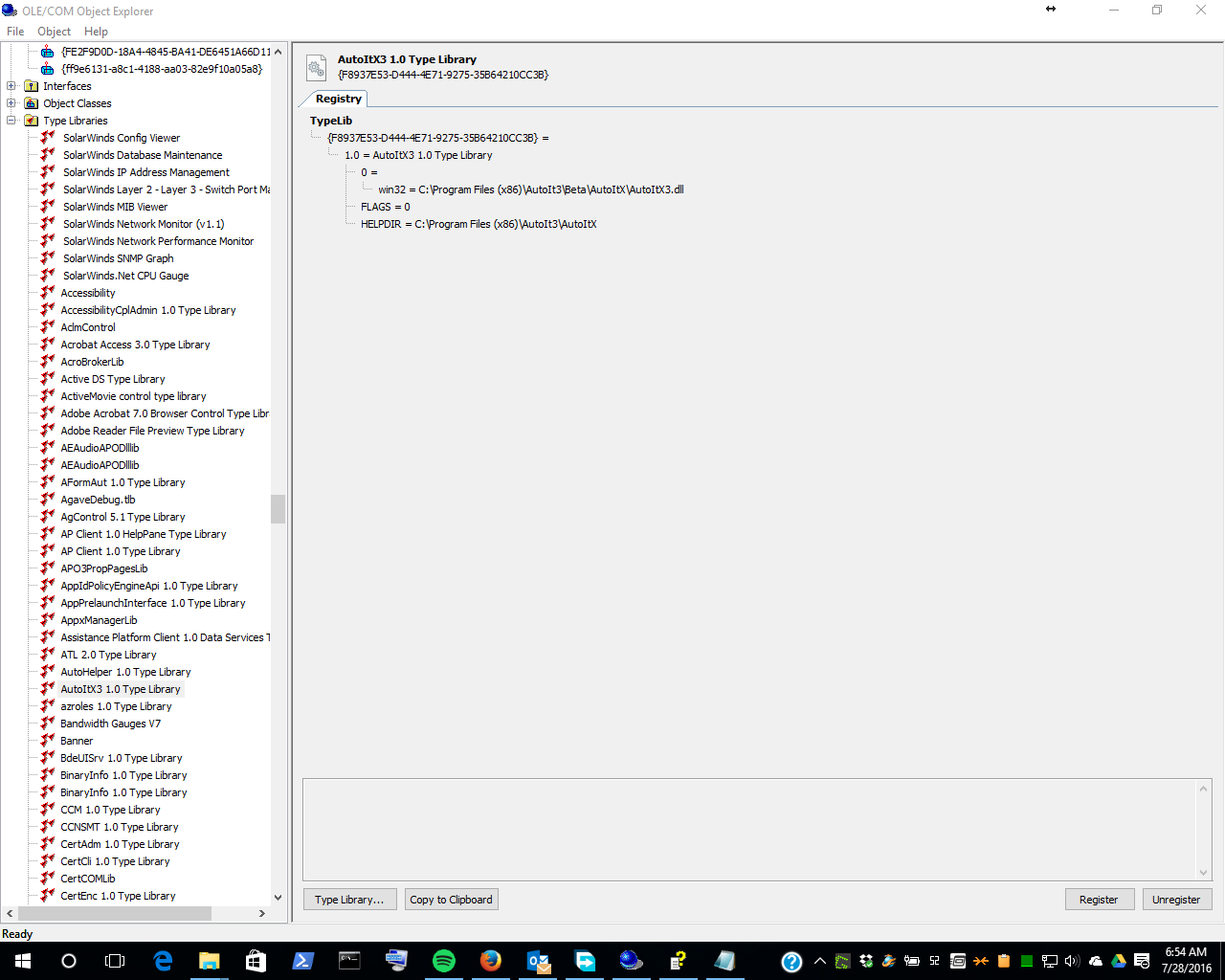Expand the Object Classes node
This screenshot has height=980, width=1225.
(11, 103)
